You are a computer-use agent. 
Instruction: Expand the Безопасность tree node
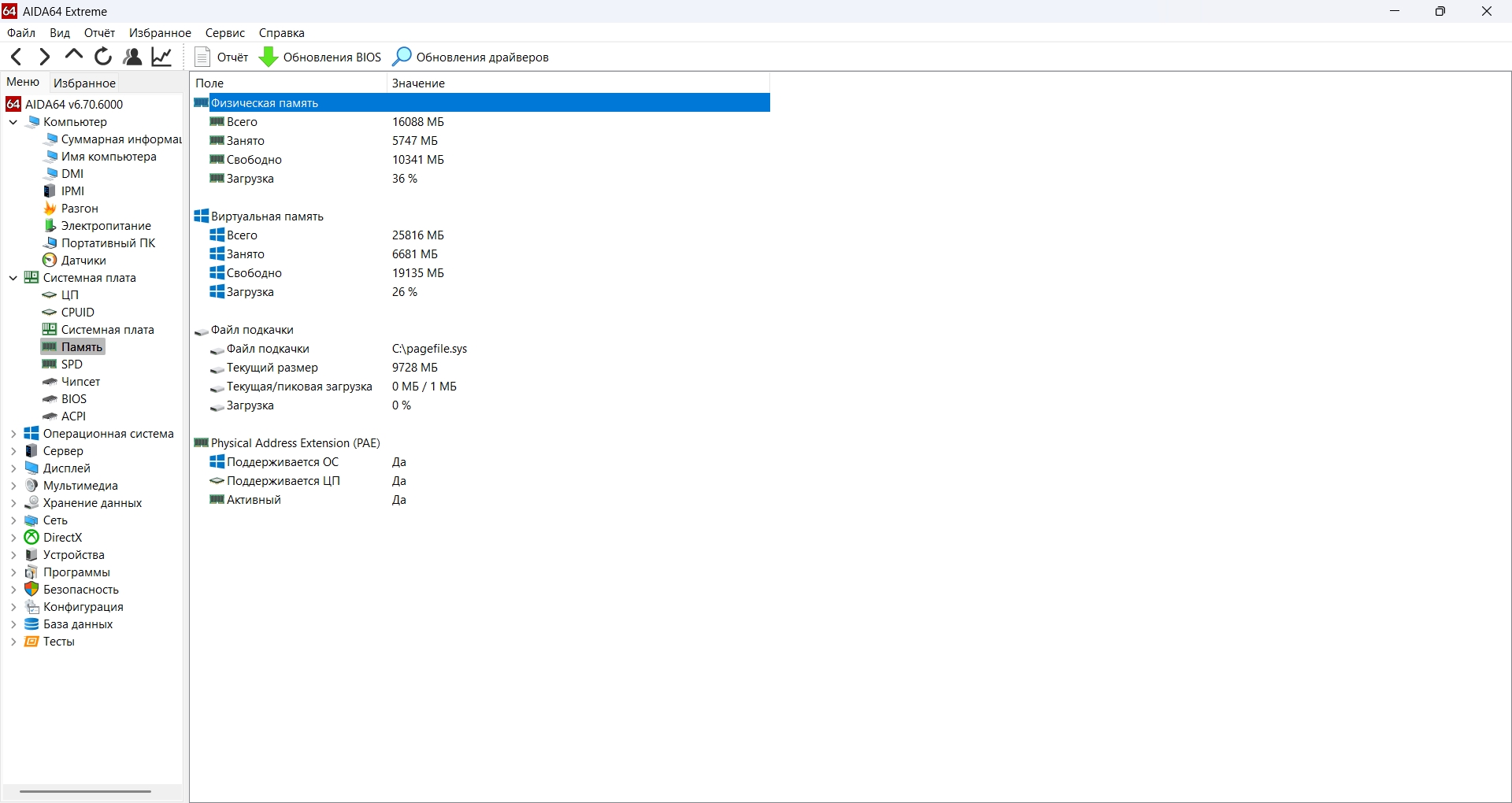(13, 590)
